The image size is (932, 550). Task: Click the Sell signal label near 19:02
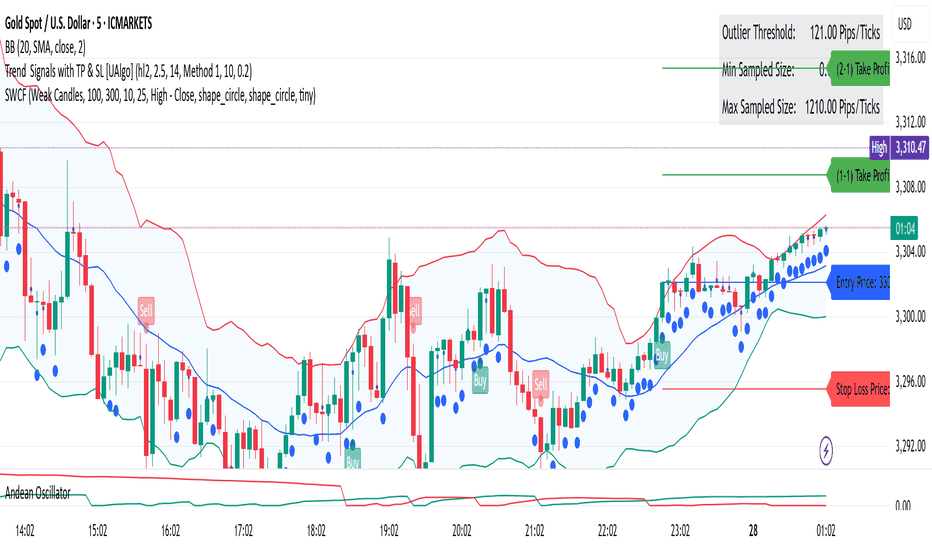pyautogui.click(x=414, y=310)
